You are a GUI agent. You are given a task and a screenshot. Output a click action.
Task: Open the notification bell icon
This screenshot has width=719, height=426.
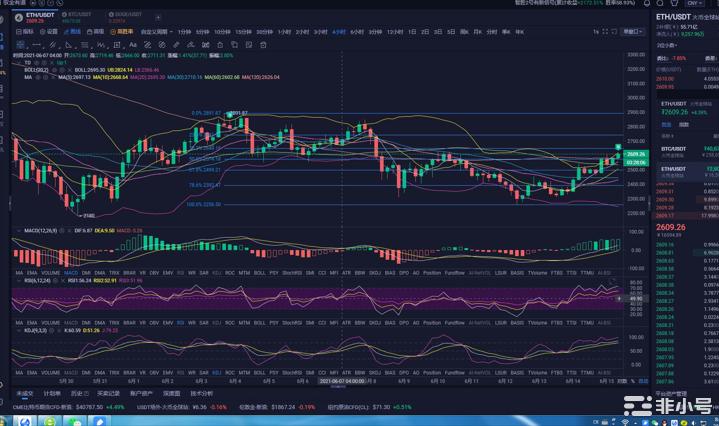tap(647, 3)
